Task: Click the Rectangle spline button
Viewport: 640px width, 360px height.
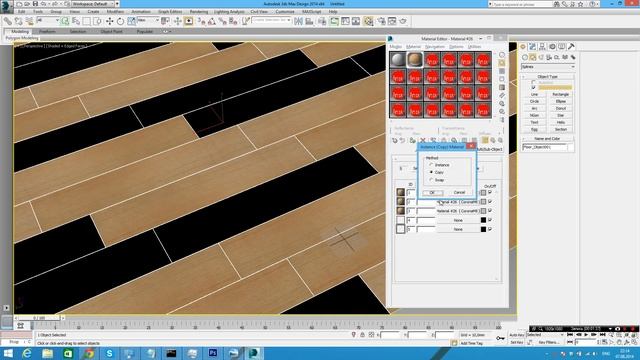Action: coord(561,94)
